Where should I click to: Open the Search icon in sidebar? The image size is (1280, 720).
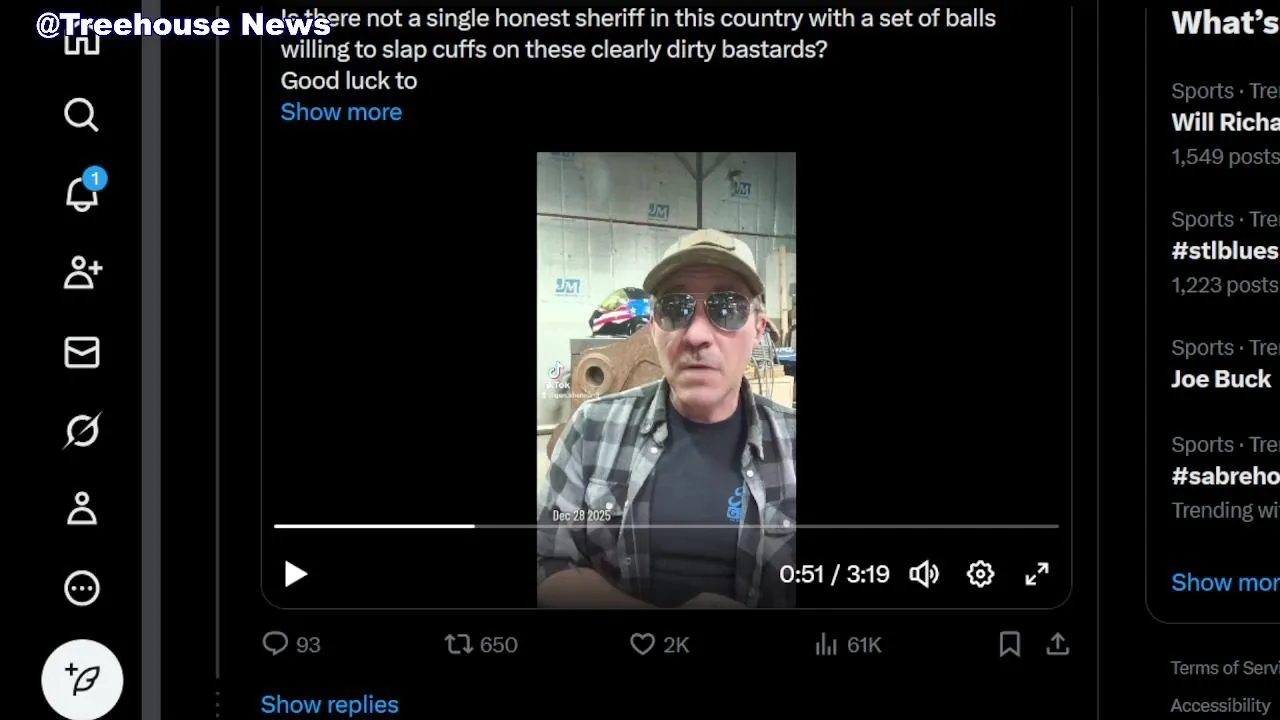(x=81, y=116)
